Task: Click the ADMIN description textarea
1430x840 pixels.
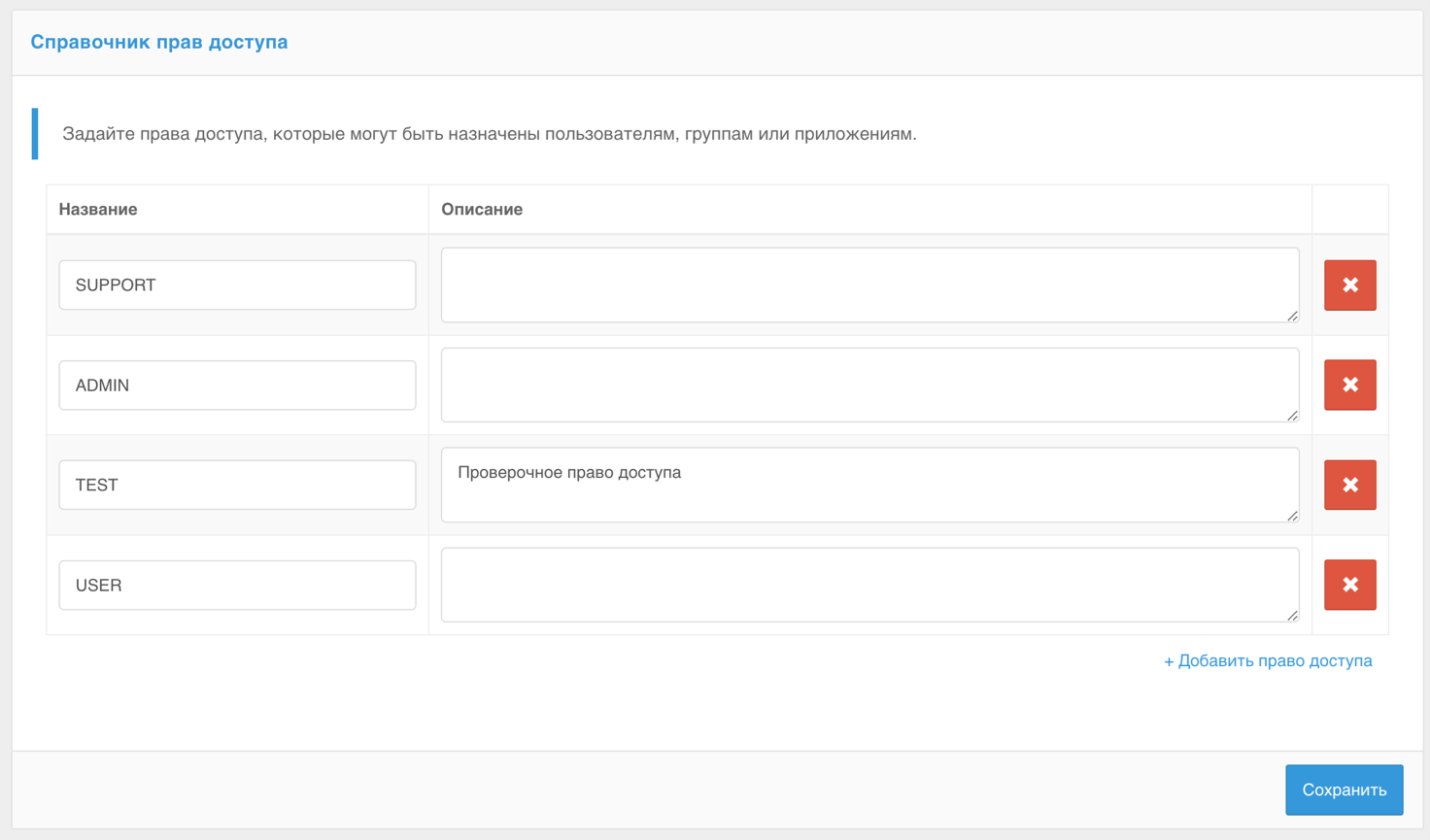Action: tap(868, 385)
